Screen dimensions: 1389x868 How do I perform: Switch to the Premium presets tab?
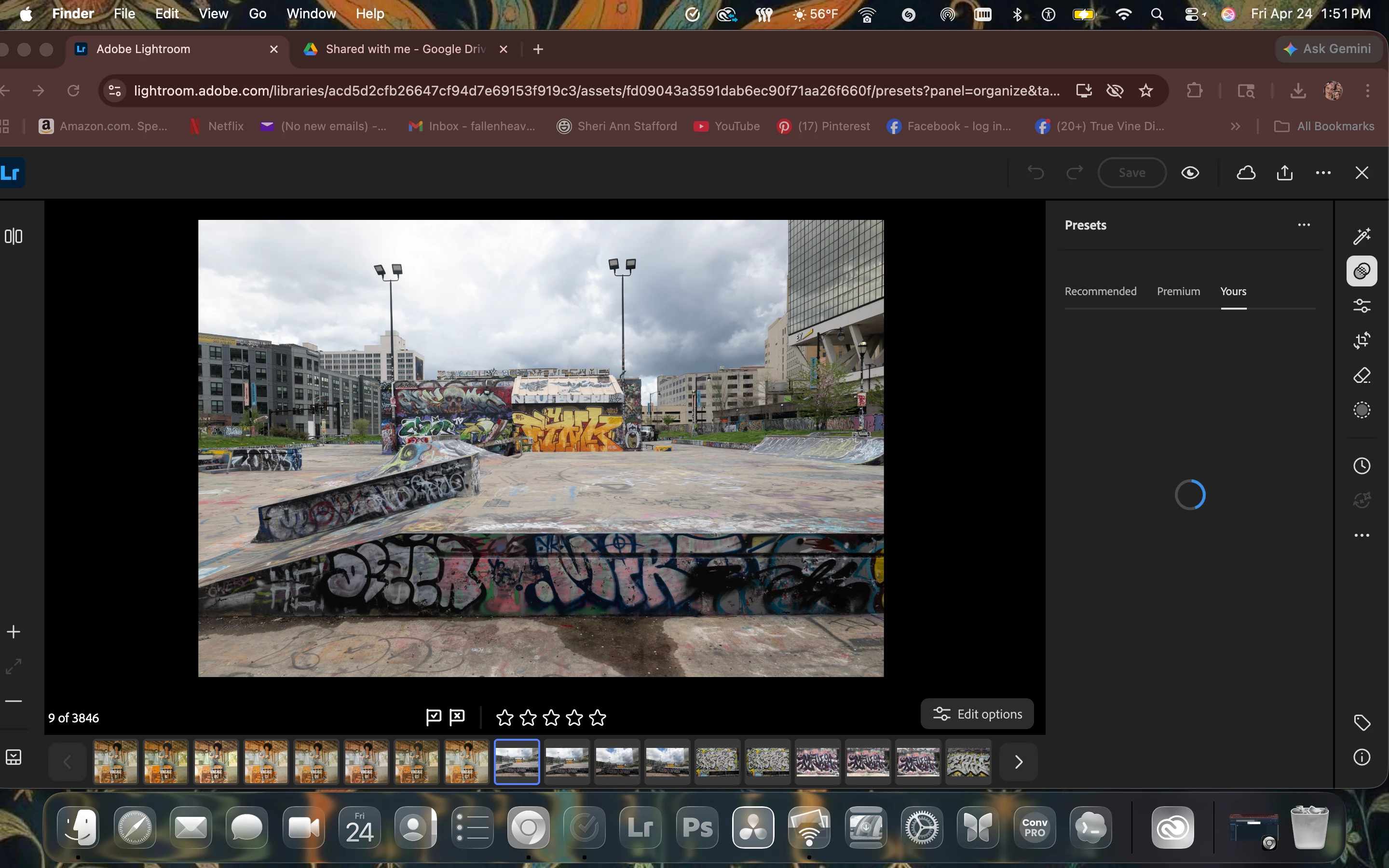tap(1178, 291)
